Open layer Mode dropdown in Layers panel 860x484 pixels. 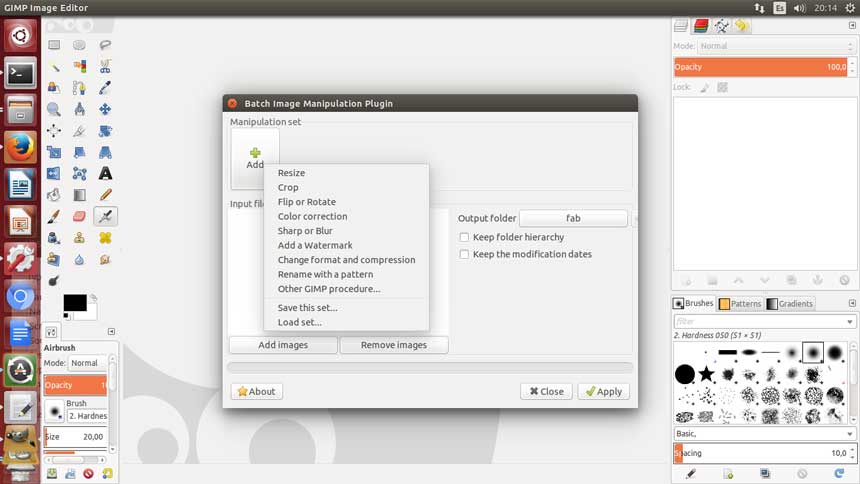pyautogui.click(x=776, y=46)
